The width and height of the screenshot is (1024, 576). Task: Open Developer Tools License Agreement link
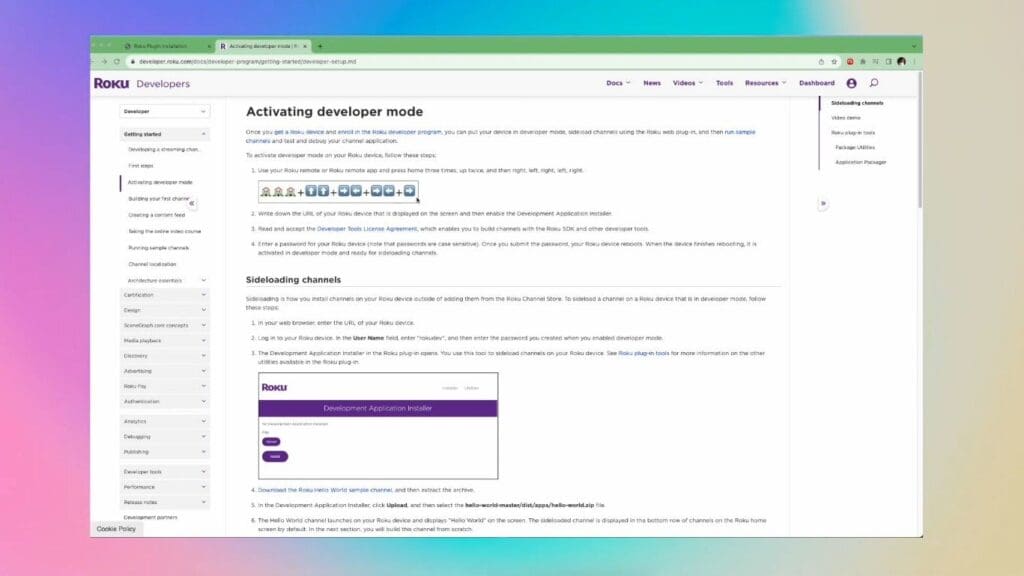(x=367, y=229)
